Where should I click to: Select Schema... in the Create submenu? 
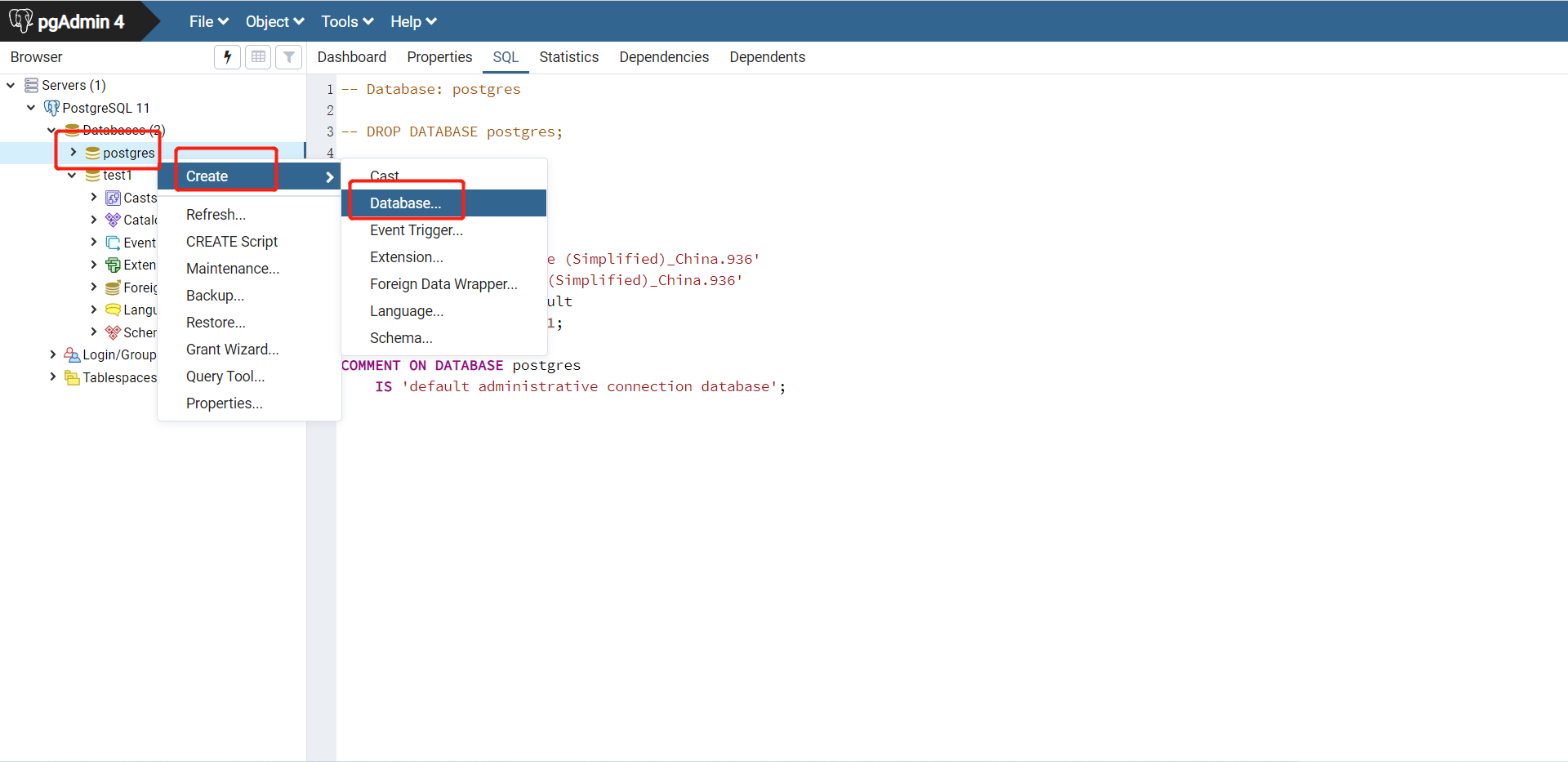(444, 338)
